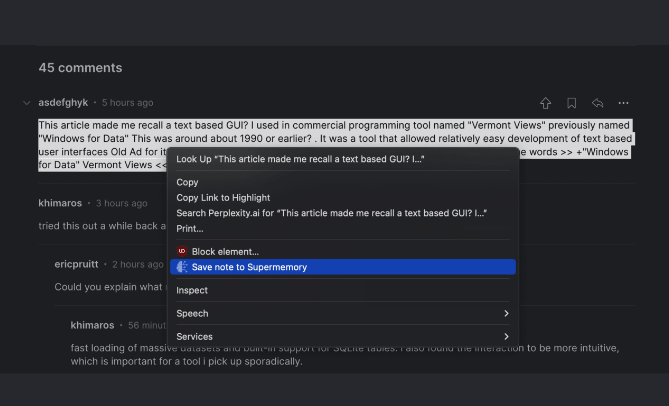669x406 pixels.
Task: Choose Copy Link to Highlight
Action: (223, 198)
